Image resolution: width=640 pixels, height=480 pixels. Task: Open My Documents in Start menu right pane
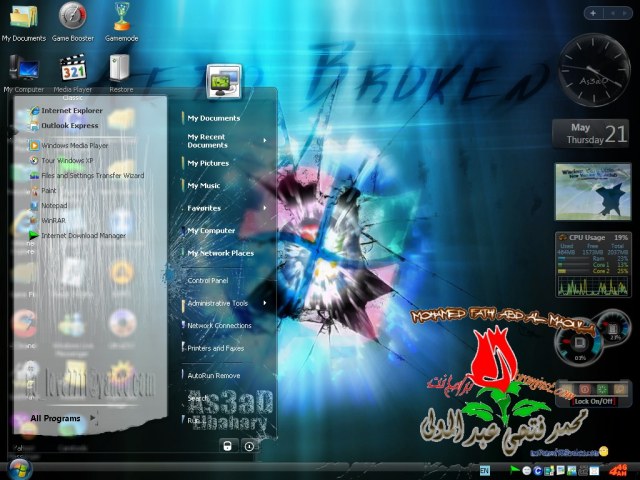[x=211, y=118]
